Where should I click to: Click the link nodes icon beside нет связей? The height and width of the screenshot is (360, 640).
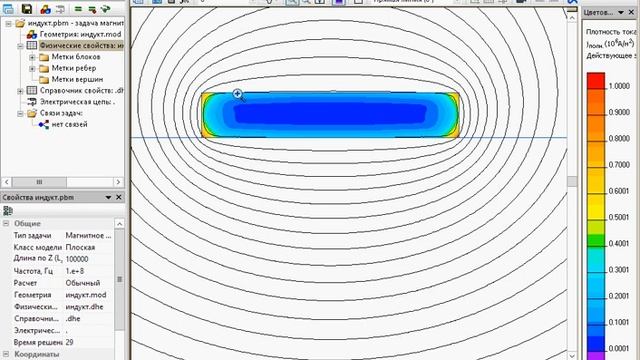click(x=44, y=124)
